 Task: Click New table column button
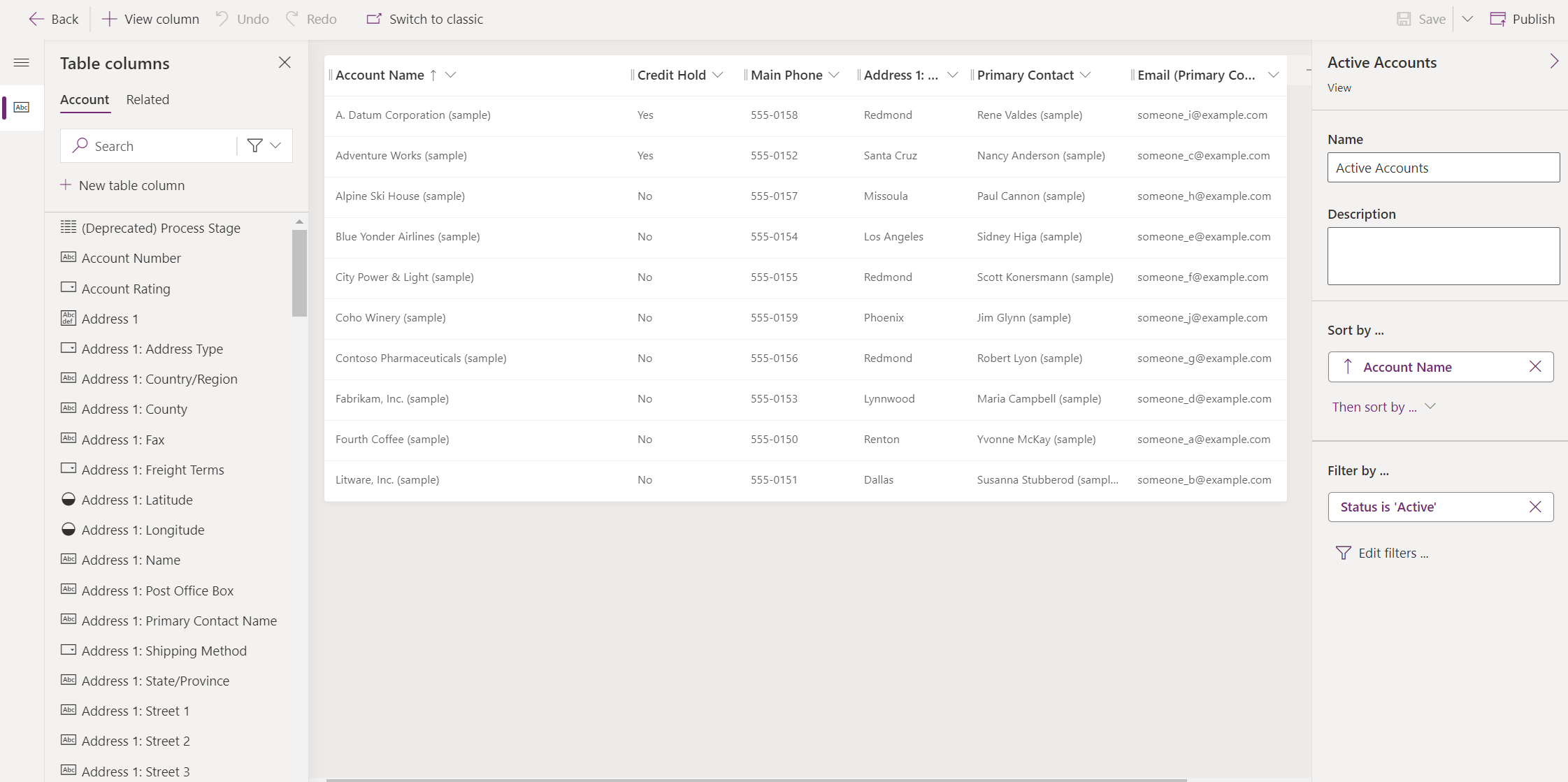[122, 184]
